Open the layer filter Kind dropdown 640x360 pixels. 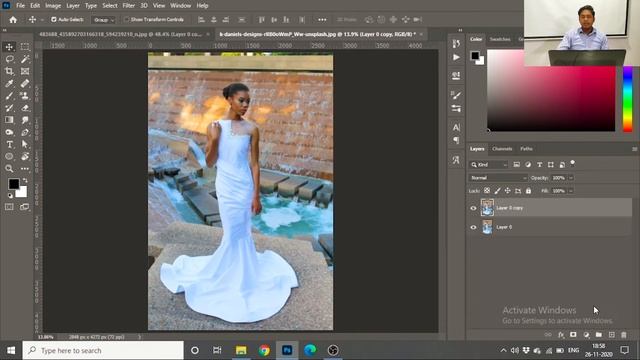pyautogui.click(x=489, y=164)
